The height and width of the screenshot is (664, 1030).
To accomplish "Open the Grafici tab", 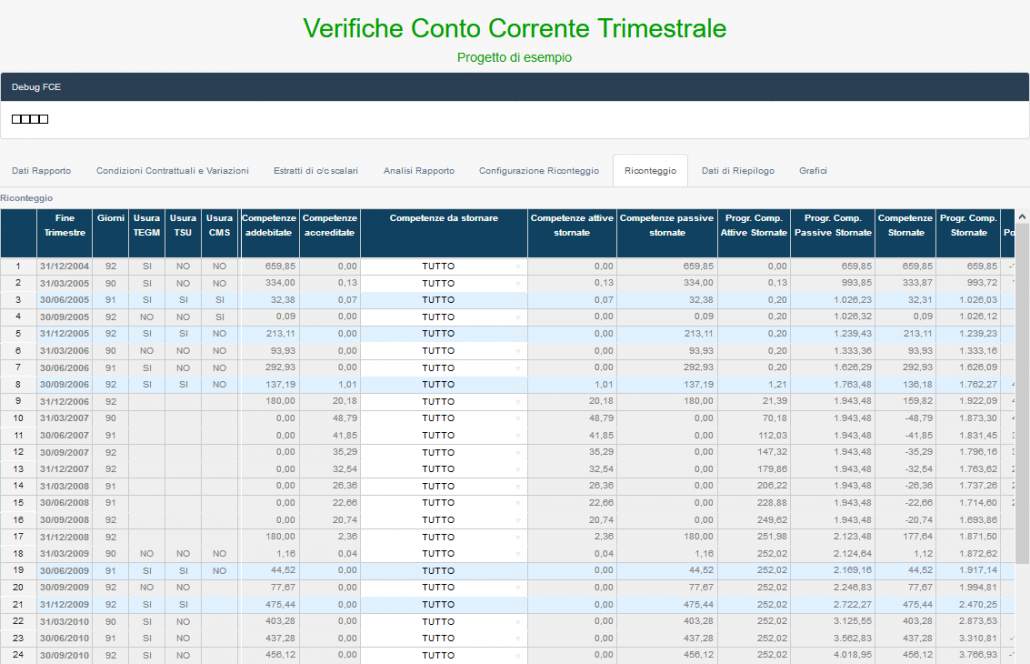I will [813, 171].
